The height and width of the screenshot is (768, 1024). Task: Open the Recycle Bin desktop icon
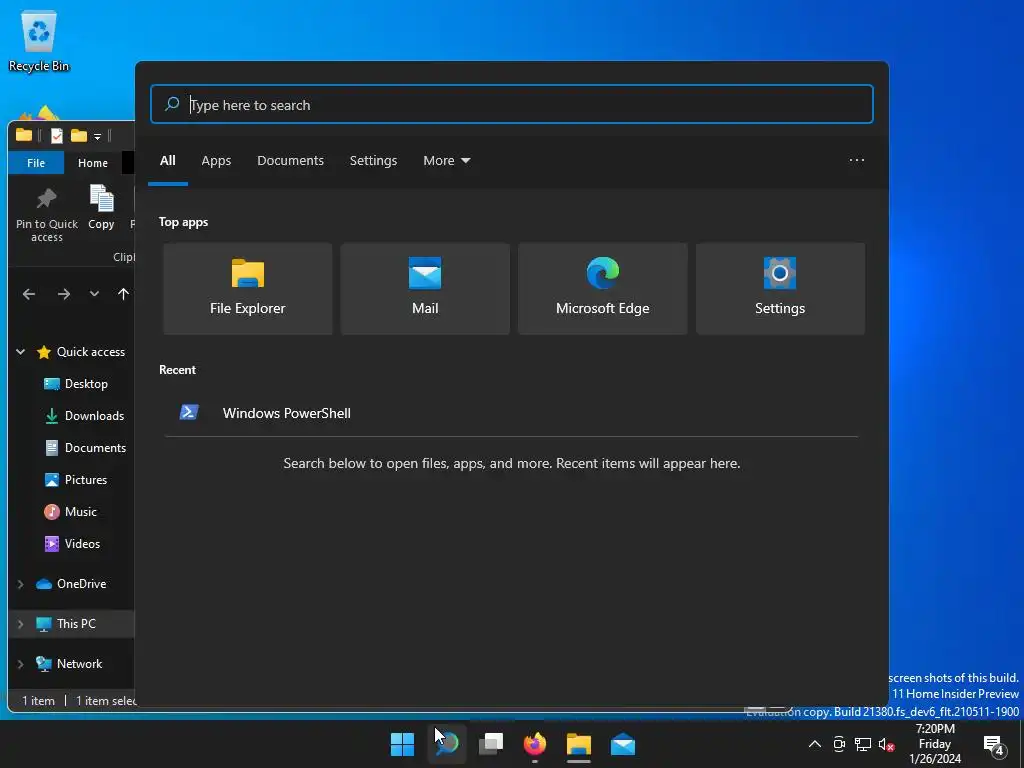[39, 40]
